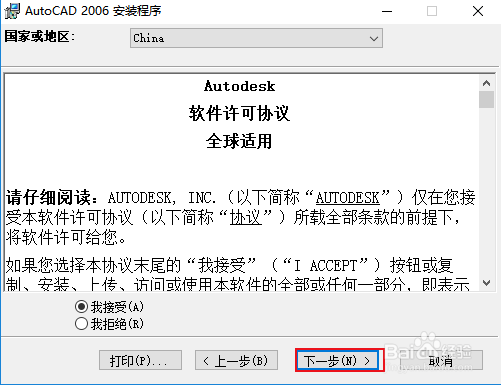Viewport: 501px width, 385px height.
Task: Click the license agreement scrollbar thumb
Action: tap(486, 100)
